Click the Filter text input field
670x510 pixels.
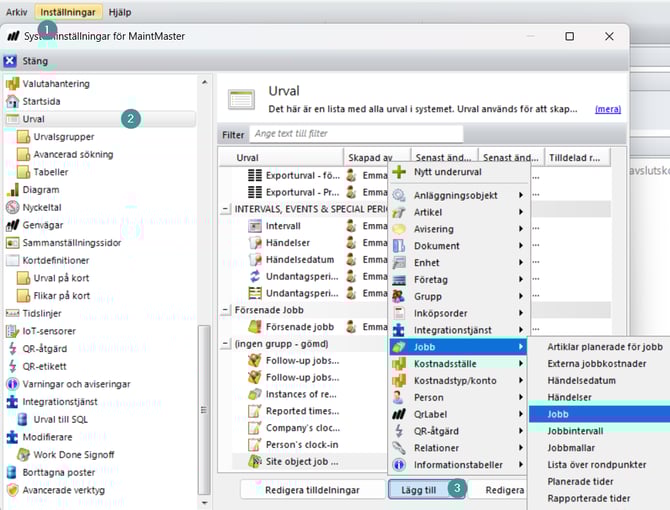(x=356, y=133)
